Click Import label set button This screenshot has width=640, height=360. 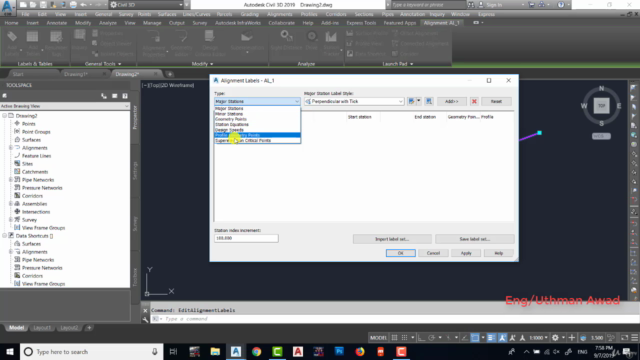[392, 239]
